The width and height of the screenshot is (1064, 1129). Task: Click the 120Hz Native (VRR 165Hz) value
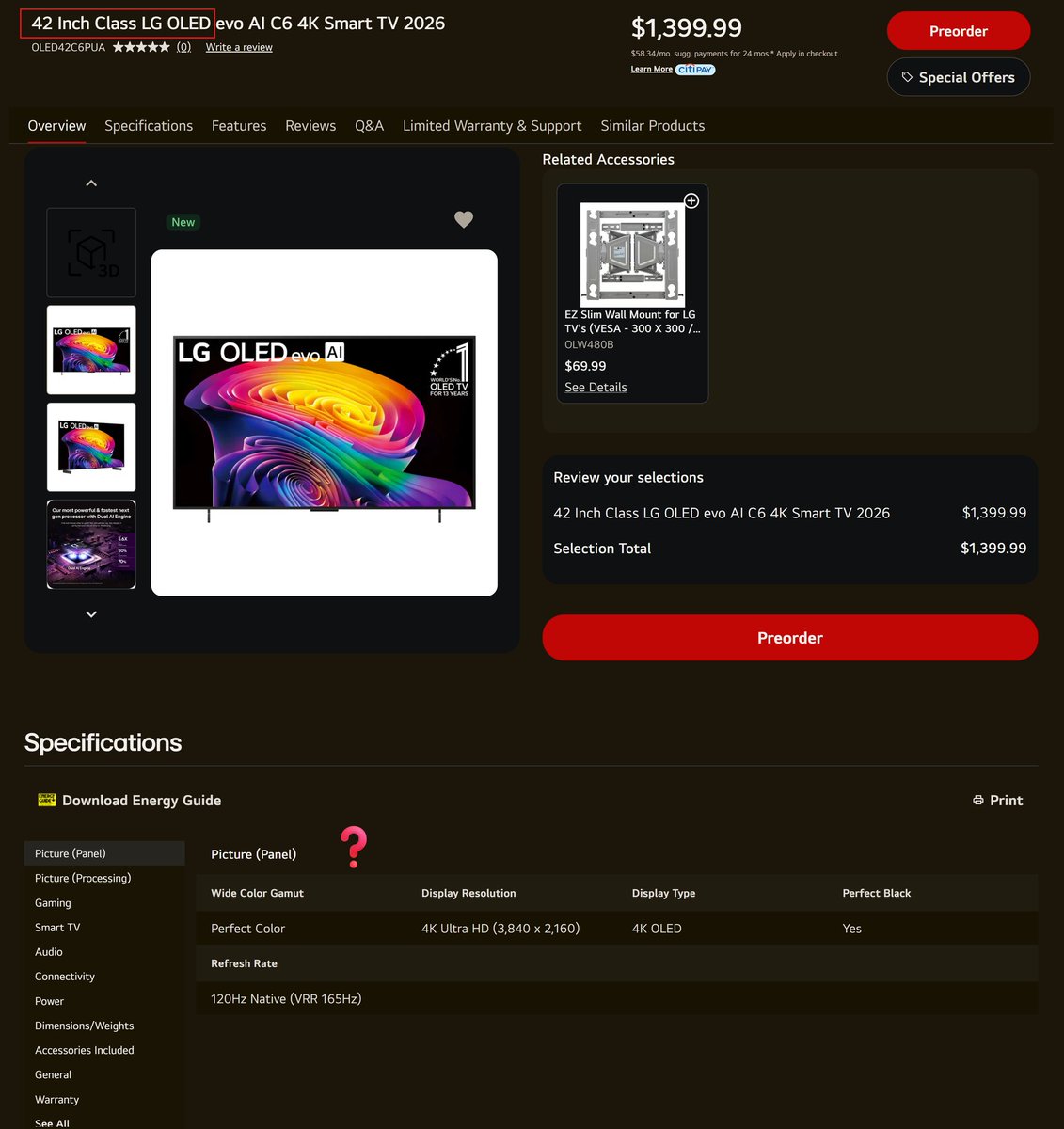286,999
